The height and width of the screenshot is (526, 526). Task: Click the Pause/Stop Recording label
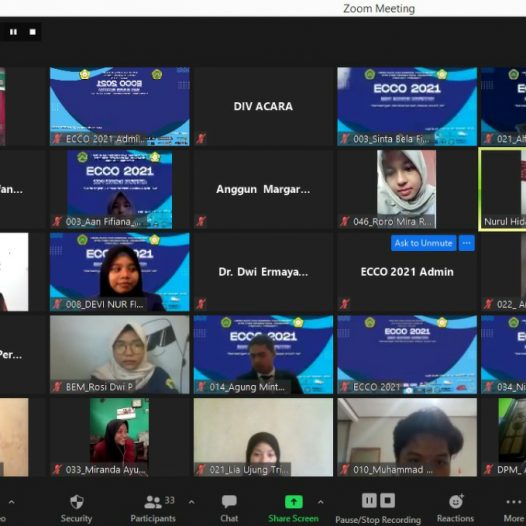(x=378, y=519)
